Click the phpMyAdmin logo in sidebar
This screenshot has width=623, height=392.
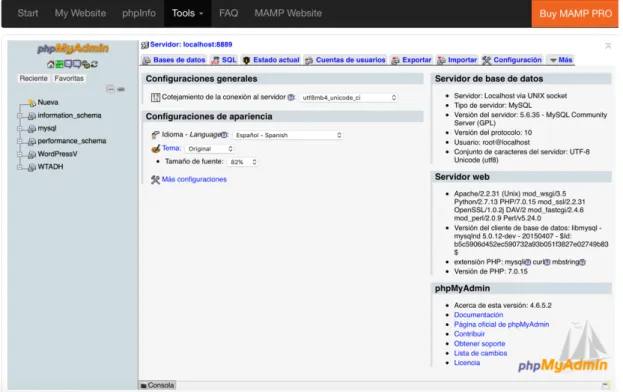coord(73,48)
